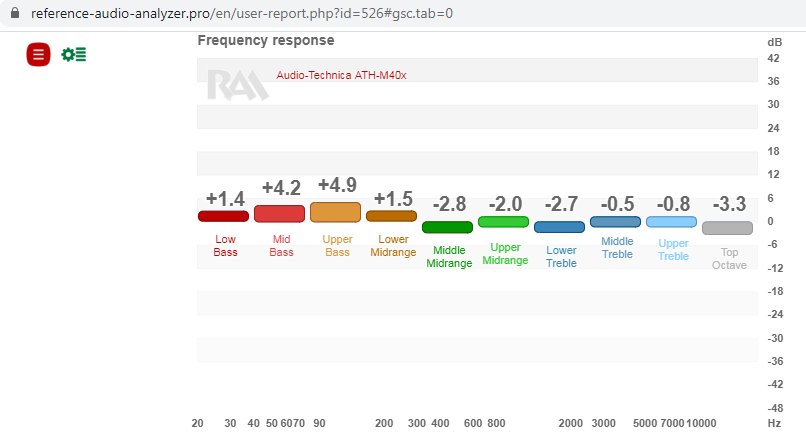Select the Middle Treble steel-blue bar
Viewport: 806px width, 448px height.
pyautogui.click(x=615, y=222)
